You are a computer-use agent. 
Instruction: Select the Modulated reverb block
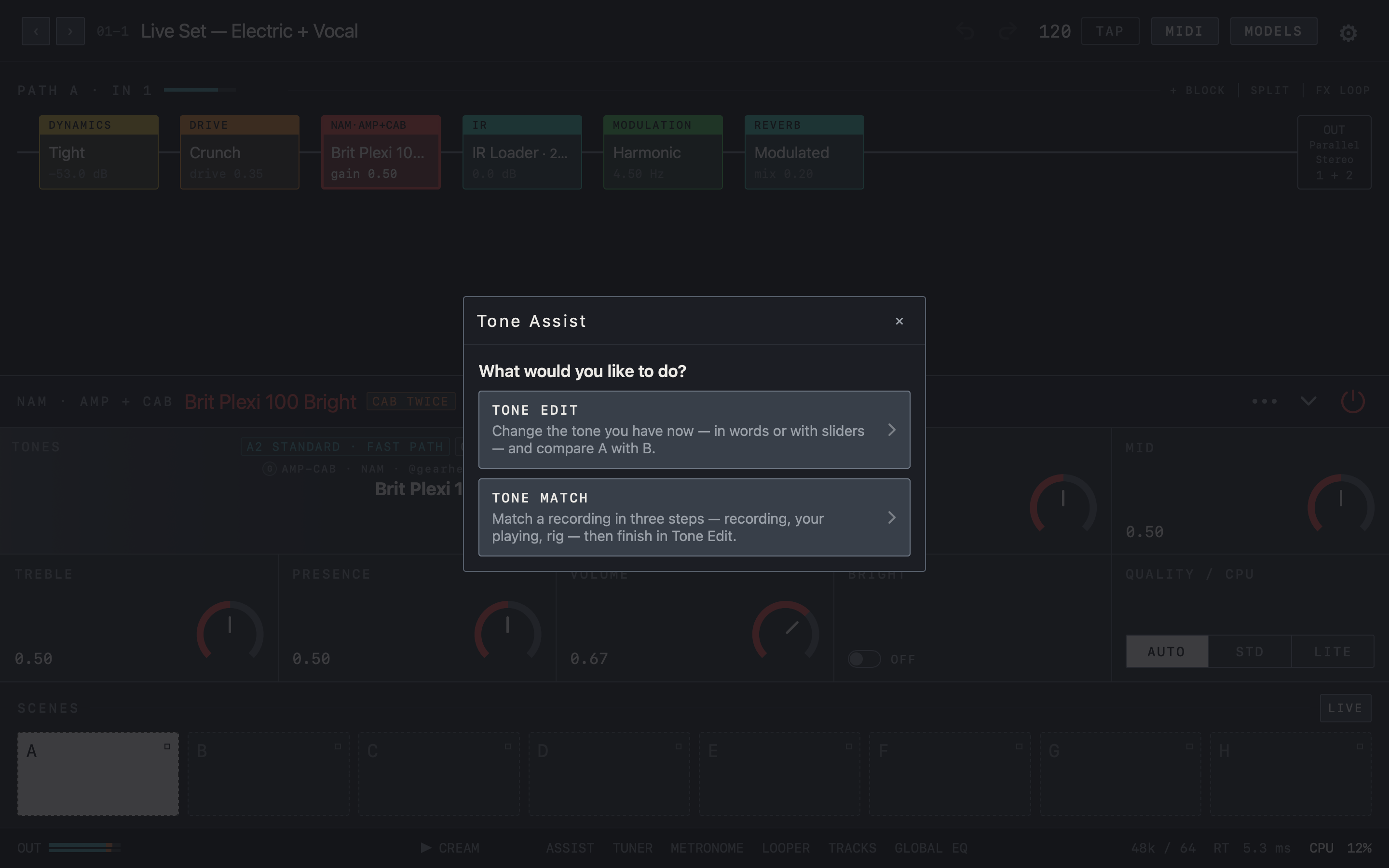[x=804, y=152]
